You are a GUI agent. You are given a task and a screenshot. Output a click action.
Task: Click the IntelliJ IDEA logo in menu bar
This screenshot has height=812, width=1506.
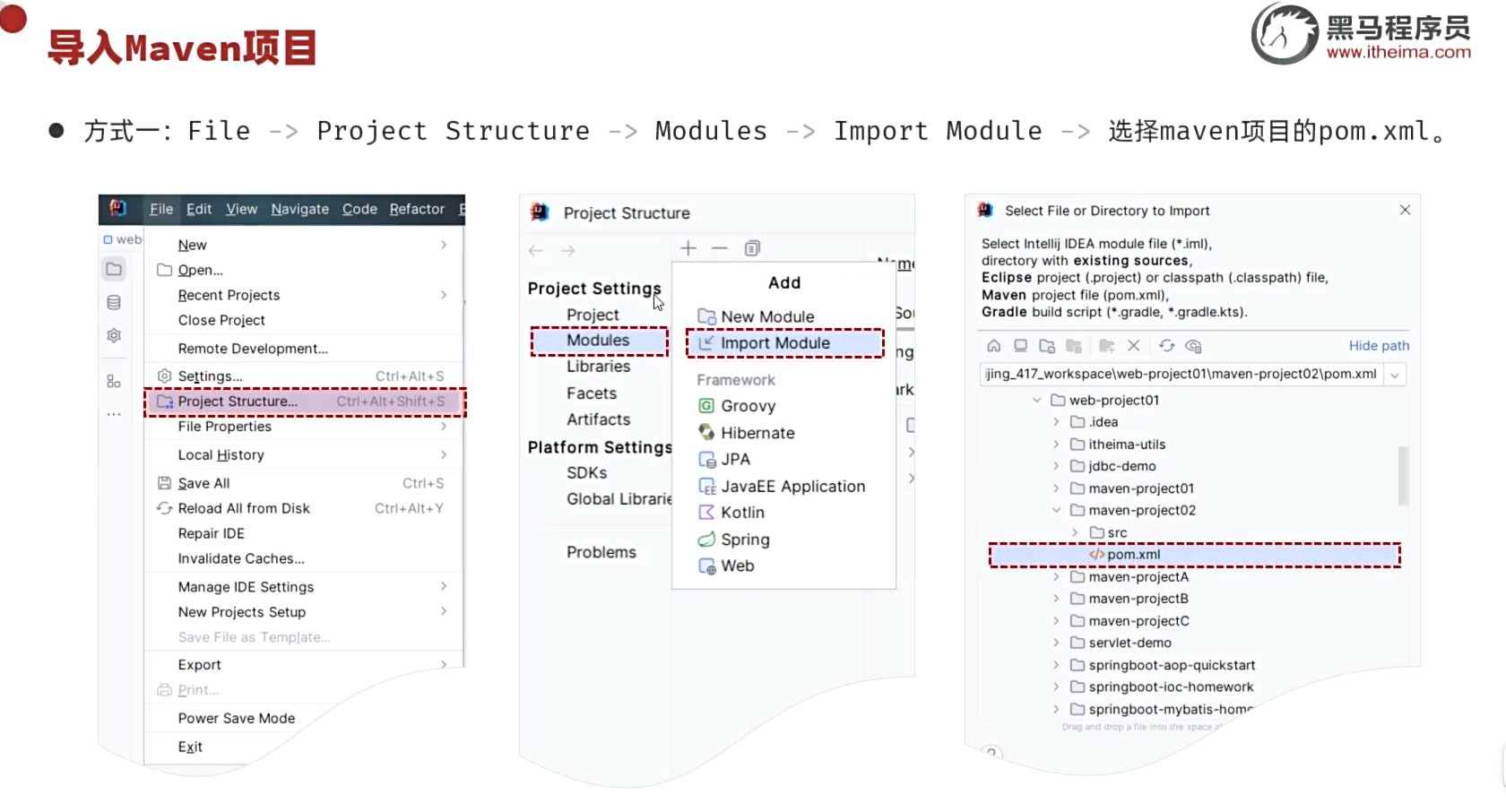coord(118,208)
